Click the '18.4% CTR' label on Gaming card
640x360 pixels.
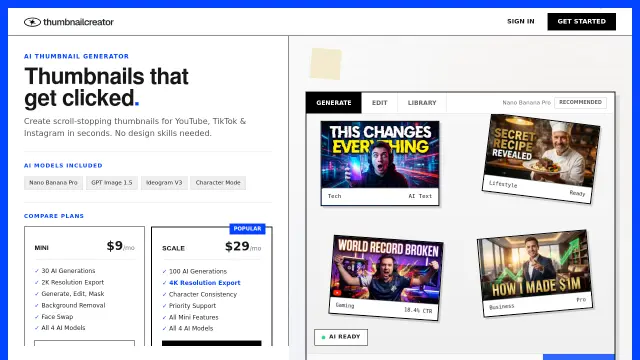coord(418,311)
